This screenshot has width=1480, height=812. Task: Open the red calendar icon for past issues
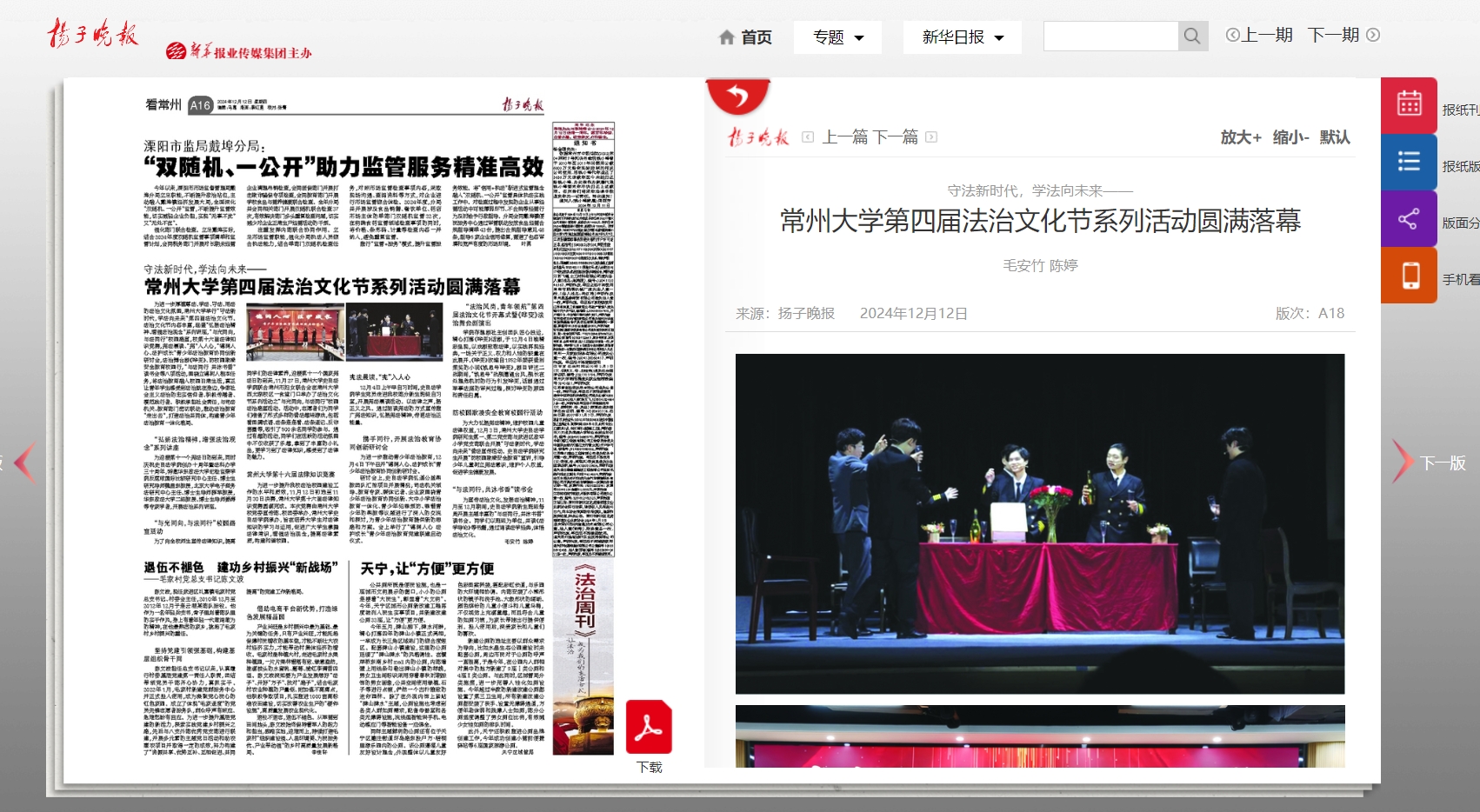pyautogui.click(x=1409, y=105)
